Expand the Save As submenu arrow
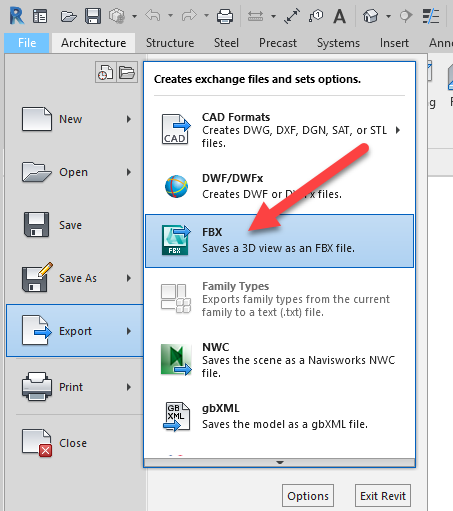The image size is (453, 511). click(129, 278)
